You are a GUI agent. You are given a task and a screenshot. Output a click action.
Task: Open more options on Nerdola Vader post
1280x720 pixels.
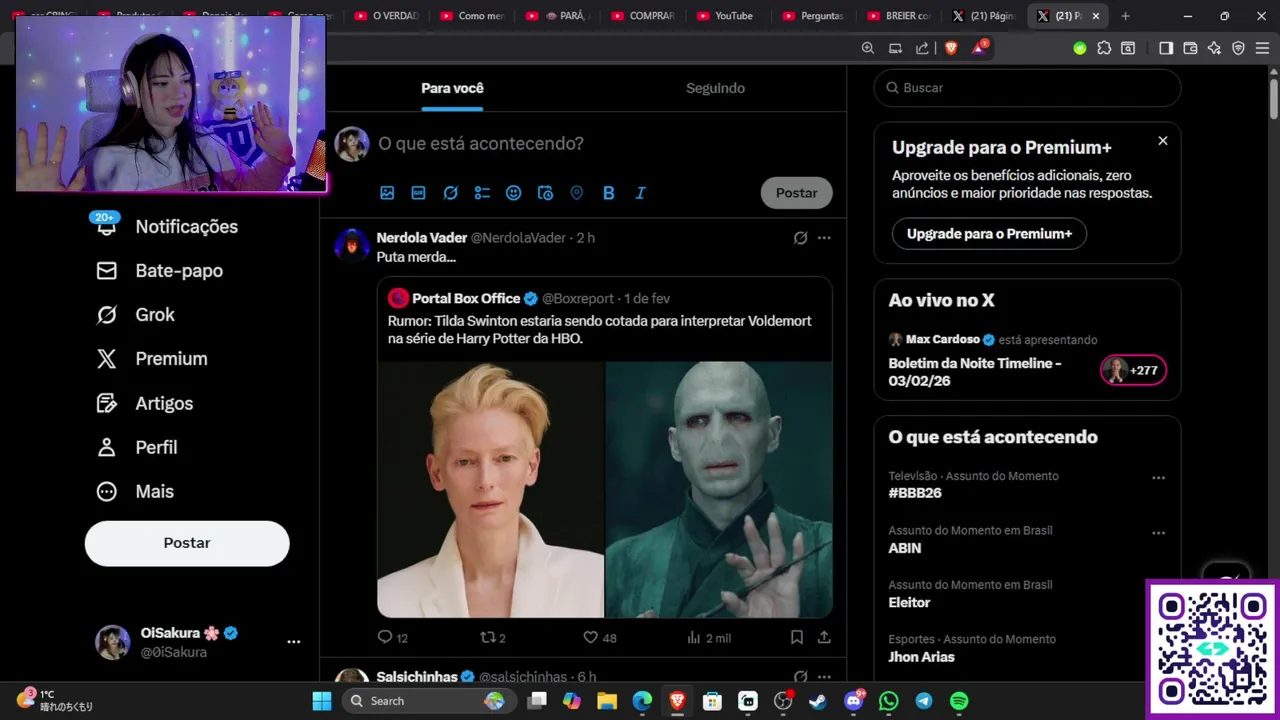click(824, 238)
